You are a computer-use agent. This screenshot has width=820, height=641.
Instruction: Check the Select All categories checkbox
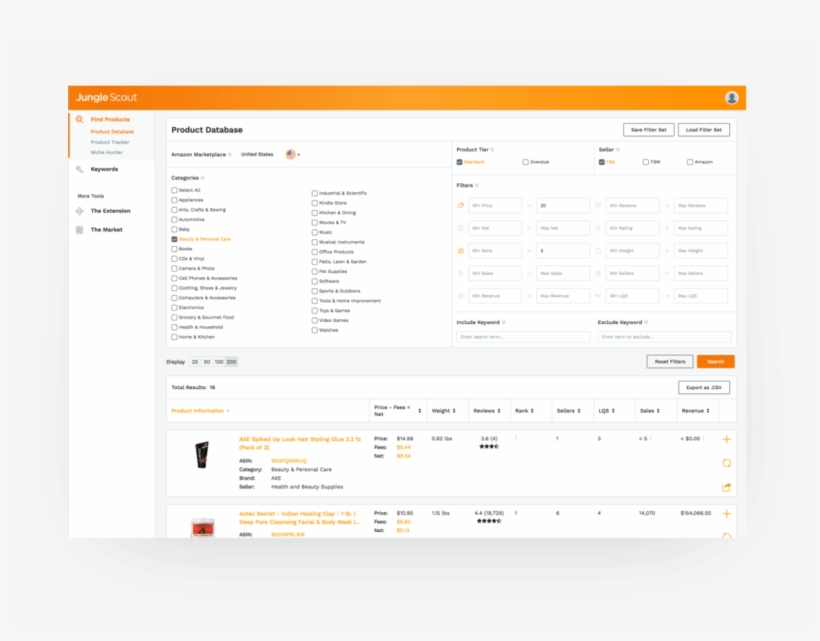point(174,190)
